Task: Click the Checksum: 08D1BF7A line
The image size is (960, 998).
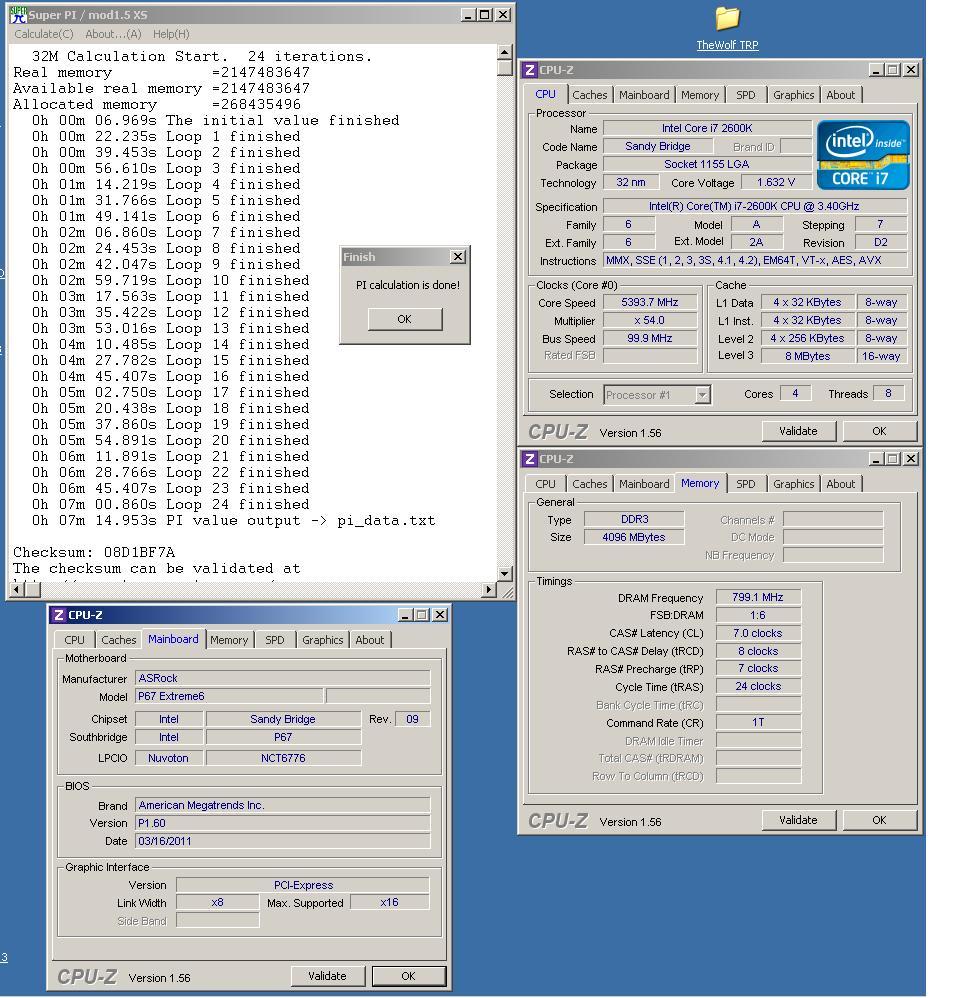Action: coord(94,552)
